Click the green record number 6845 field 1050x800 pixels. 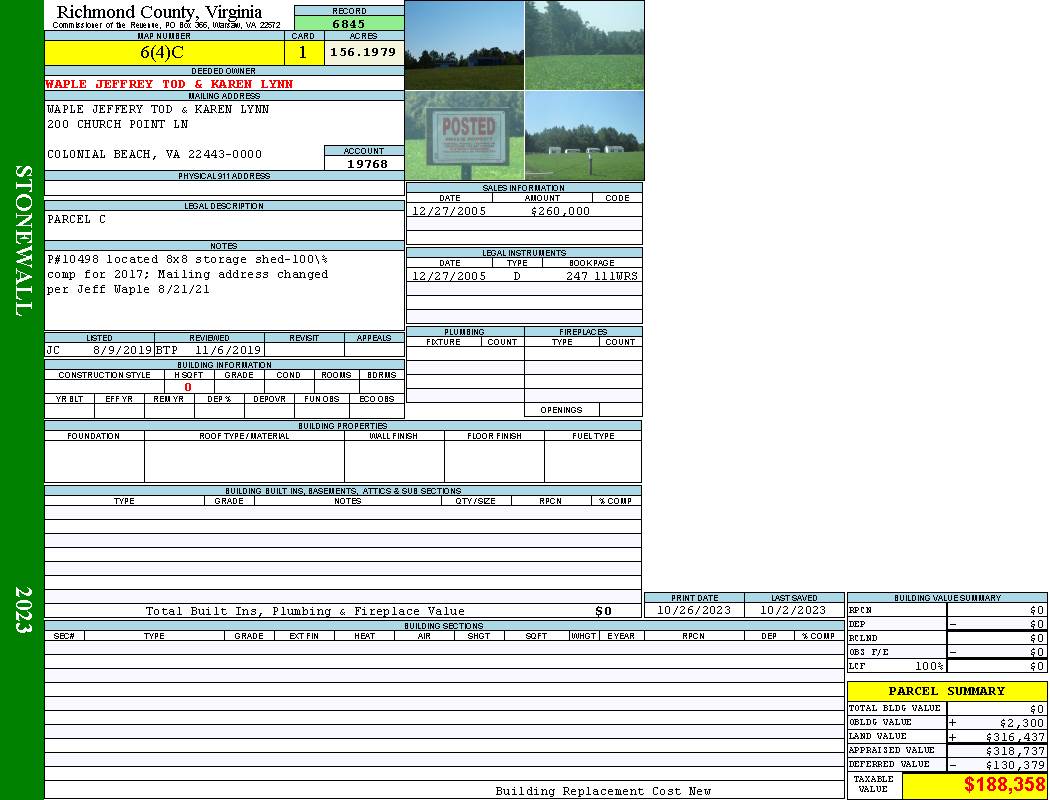click(x=349, y=24)
